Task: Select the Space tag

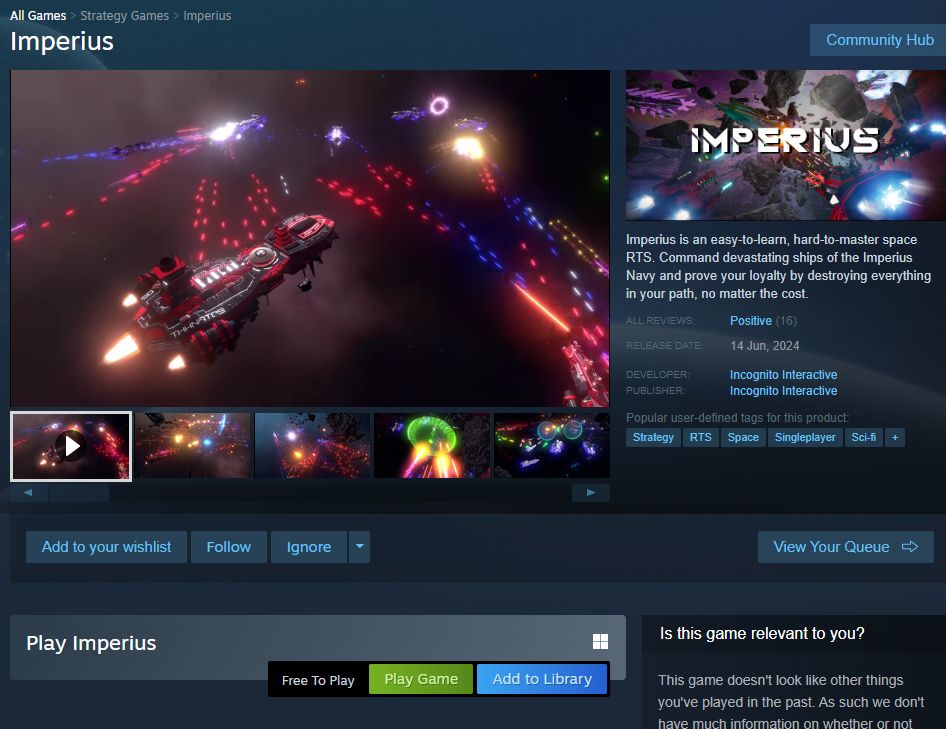Action: (743, 438)
